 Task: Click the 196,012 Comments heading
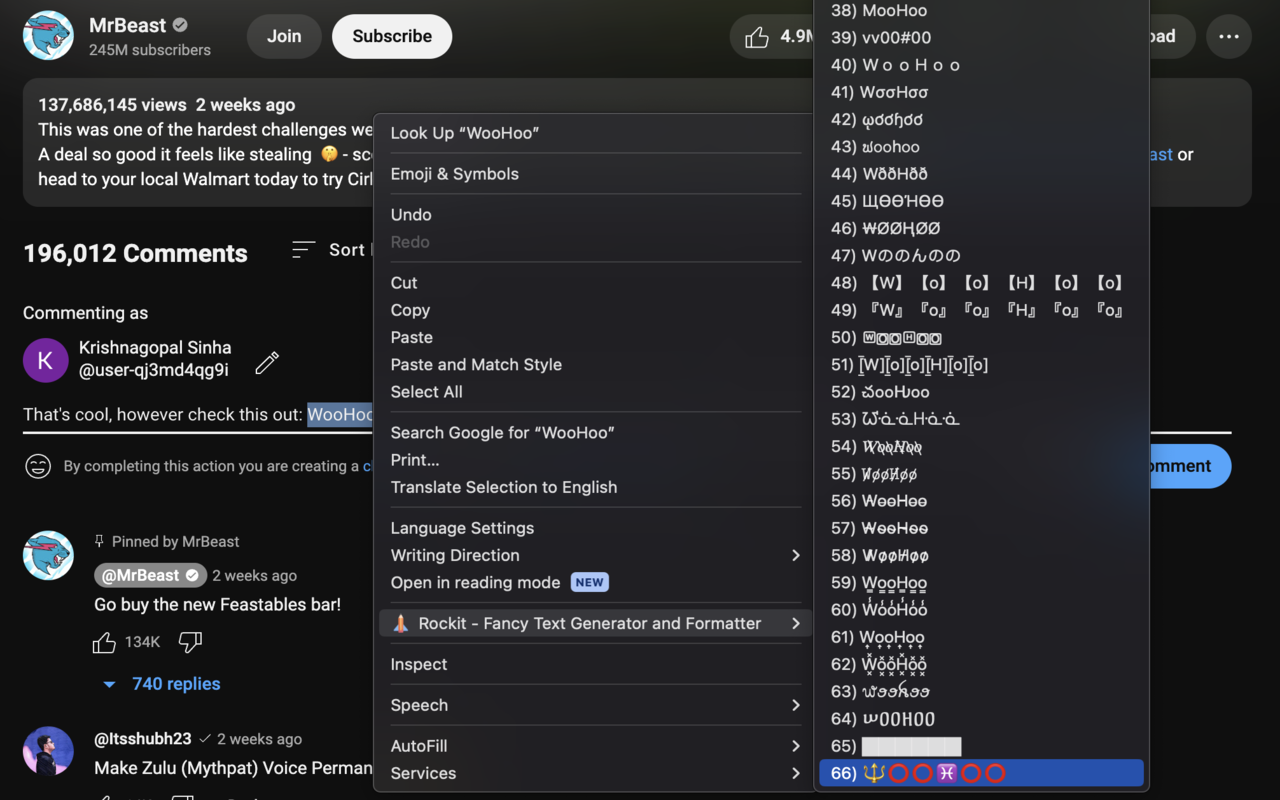tap(135, 253)
